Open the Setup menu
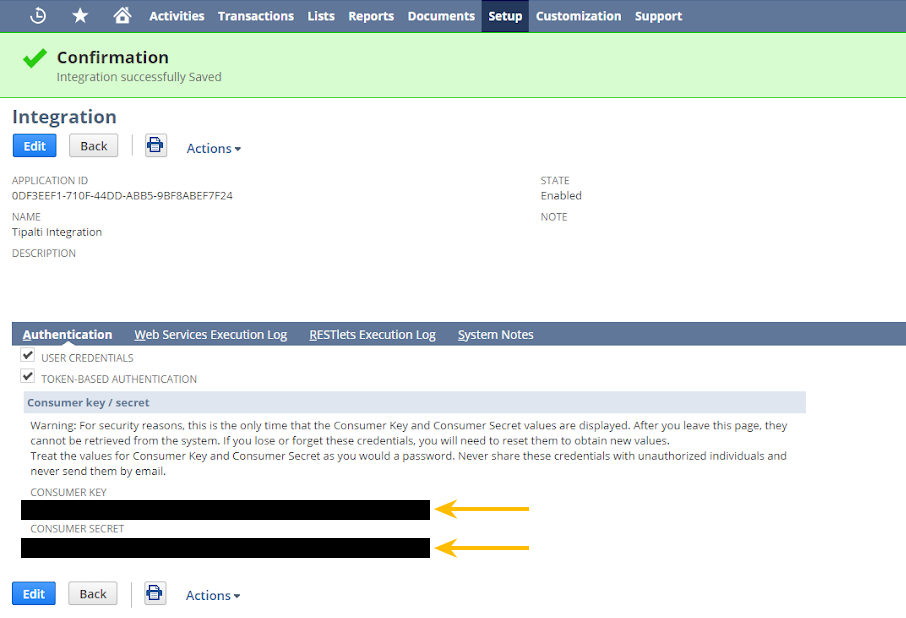Image resolution: width=906 pixels, height=618 pixels. (x=504, y=16)
